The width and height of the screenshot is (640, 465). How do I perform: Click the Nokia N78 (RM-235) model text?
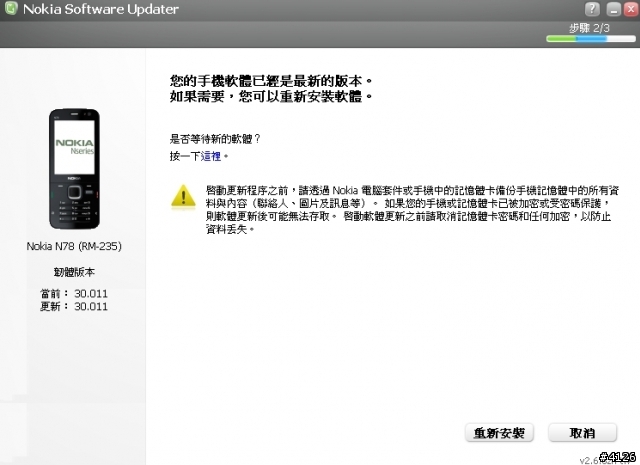[74, 246]
